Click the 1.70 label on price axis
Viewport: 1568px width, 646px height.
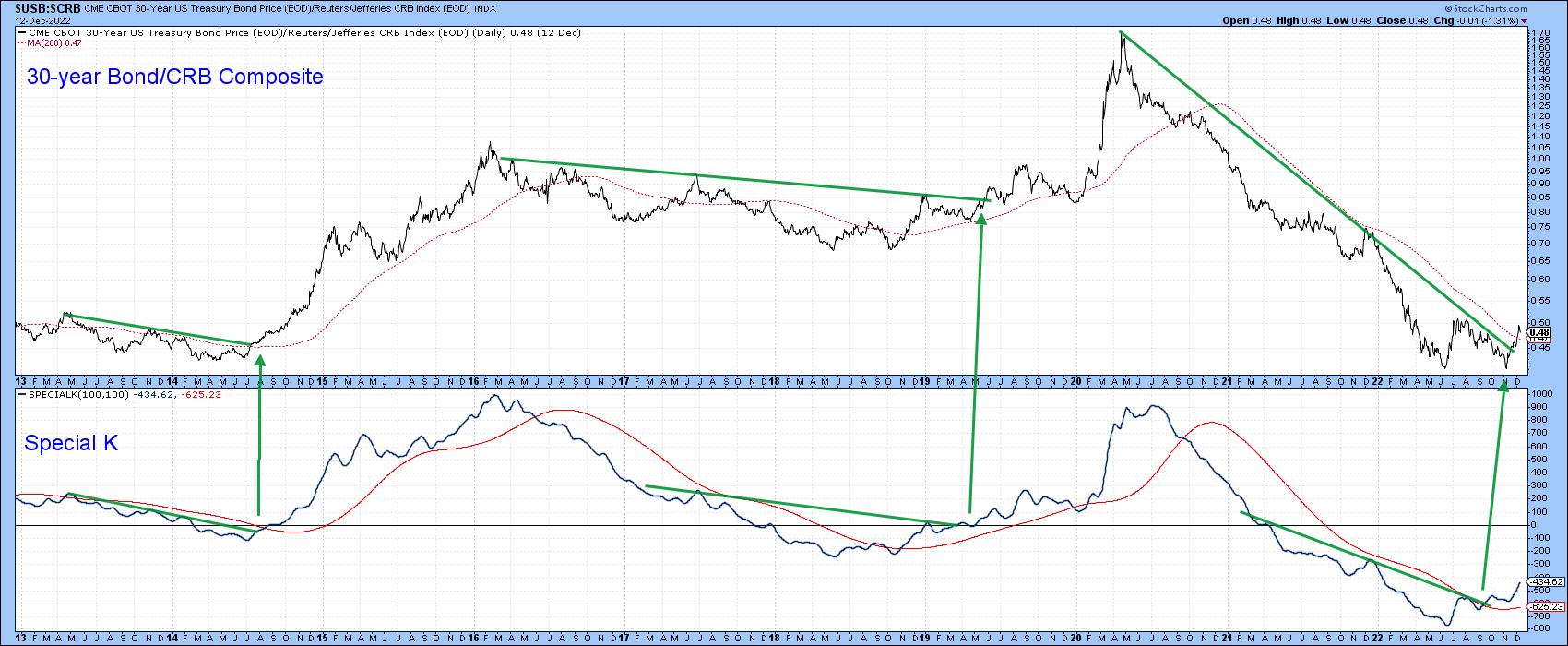click(x=1538, y=33)
